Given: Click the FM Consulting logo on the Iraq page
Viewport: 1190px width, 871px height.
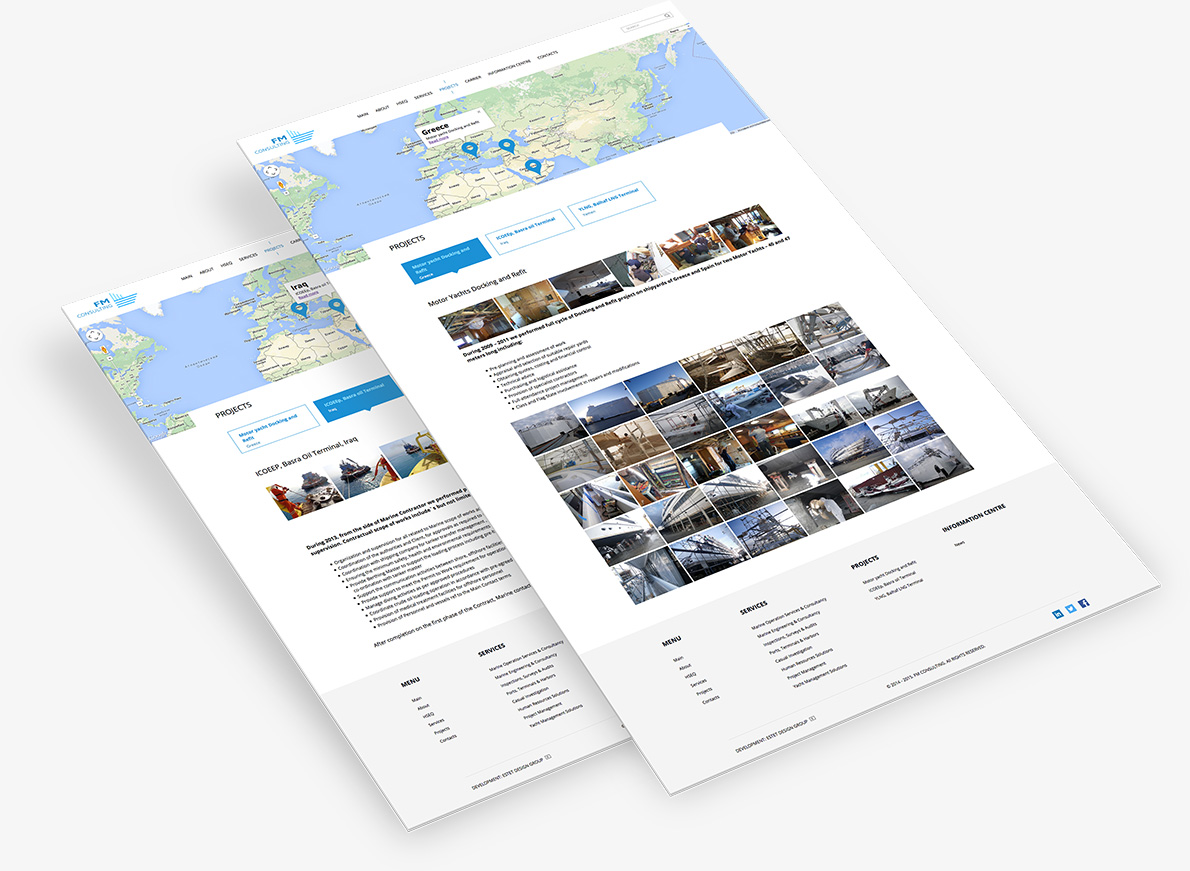Looking at the screenshot, I should point(105,304).
